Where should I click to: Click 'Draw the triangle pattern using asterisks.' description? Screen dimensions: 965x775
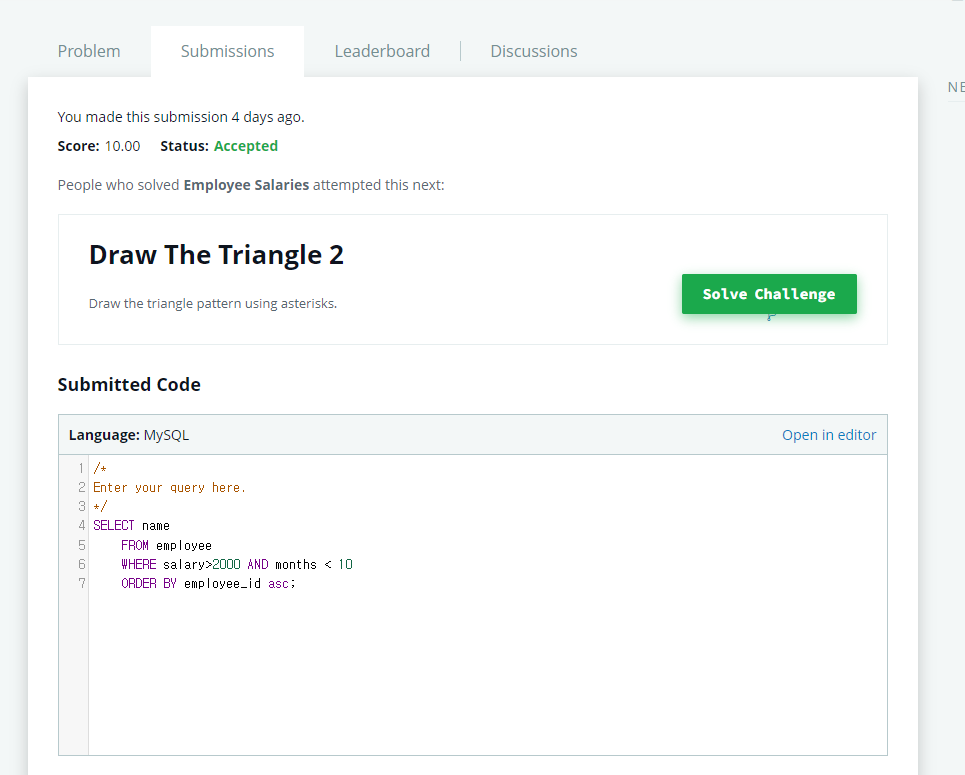tap(213, 303)
